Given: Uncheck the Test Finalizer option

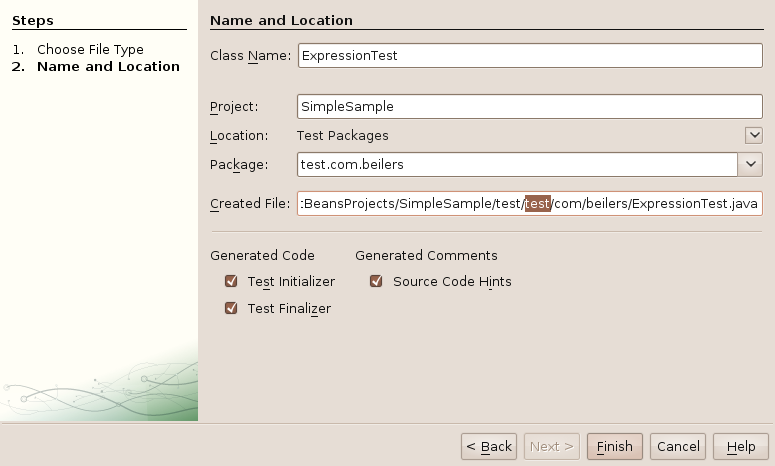Looking at the screenshot, I should click(231, 308).
